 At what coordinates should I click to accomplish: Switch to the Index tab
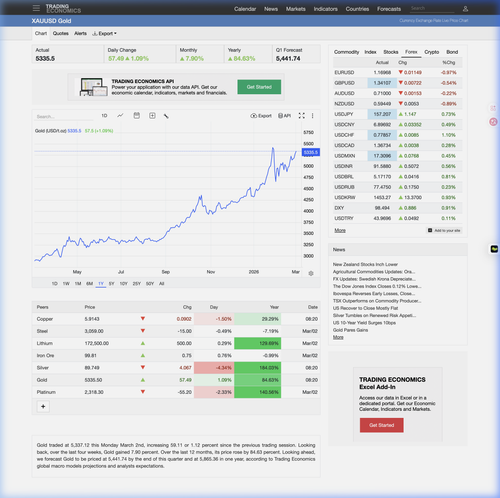pos(370,52)
